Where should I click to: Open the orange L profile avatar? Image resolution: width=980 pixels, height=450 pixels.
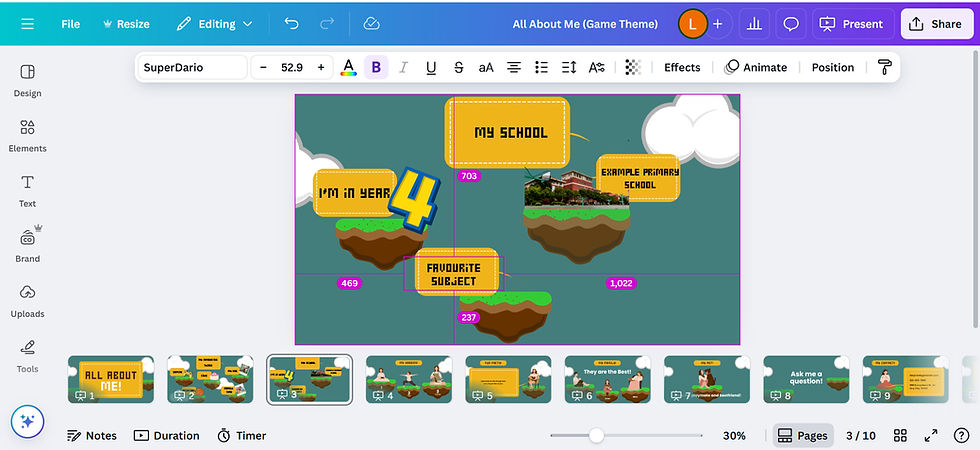point(692,24)
